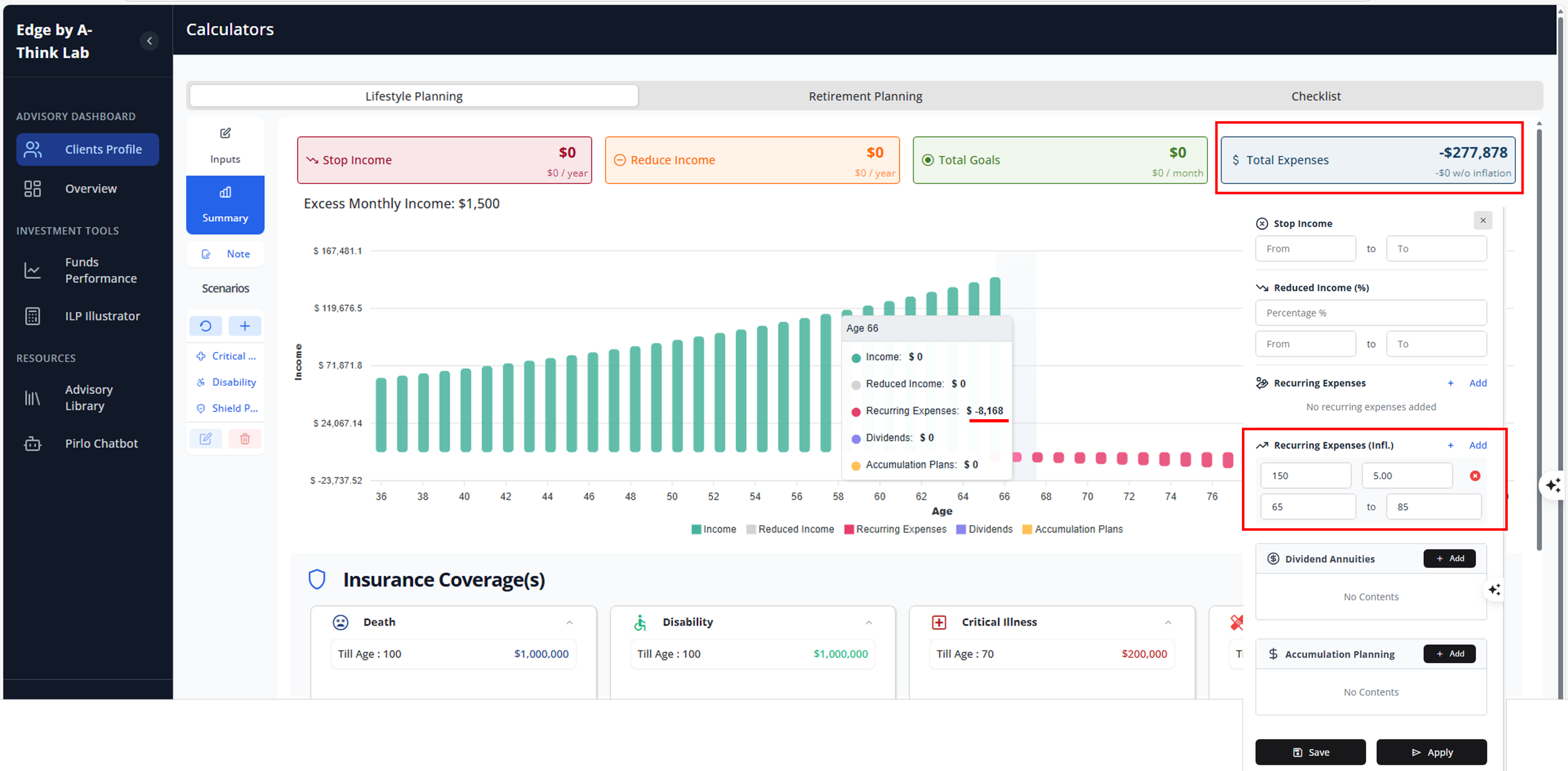Image resolution: width=1568 pixels, height=771 pixels.
Task: Click the edit scenario pencil icon
Action: click(x=206, y=439)
